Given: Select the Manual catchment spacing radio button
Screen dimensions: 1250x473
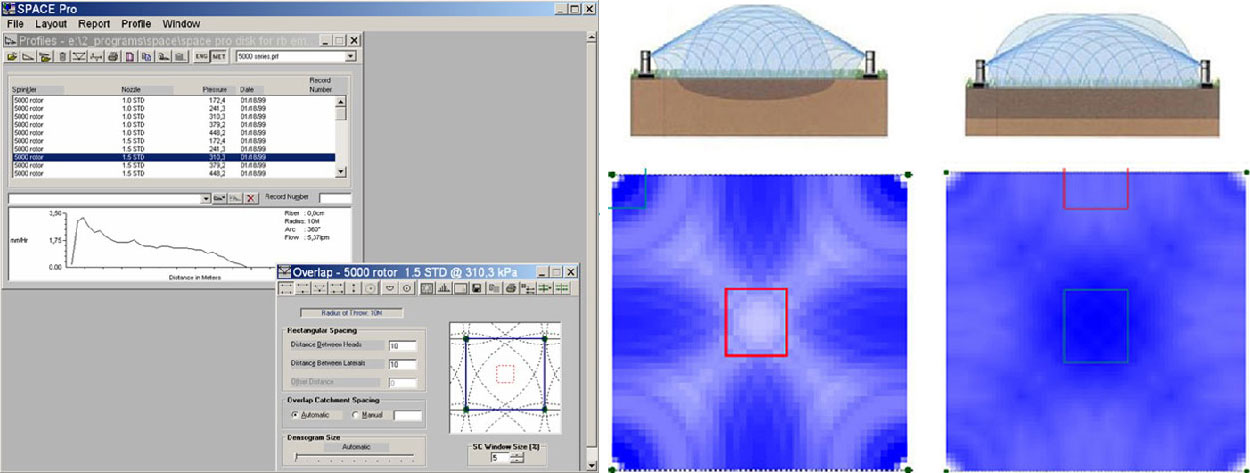Looking at the screenshot, I should tap(357, 415).
